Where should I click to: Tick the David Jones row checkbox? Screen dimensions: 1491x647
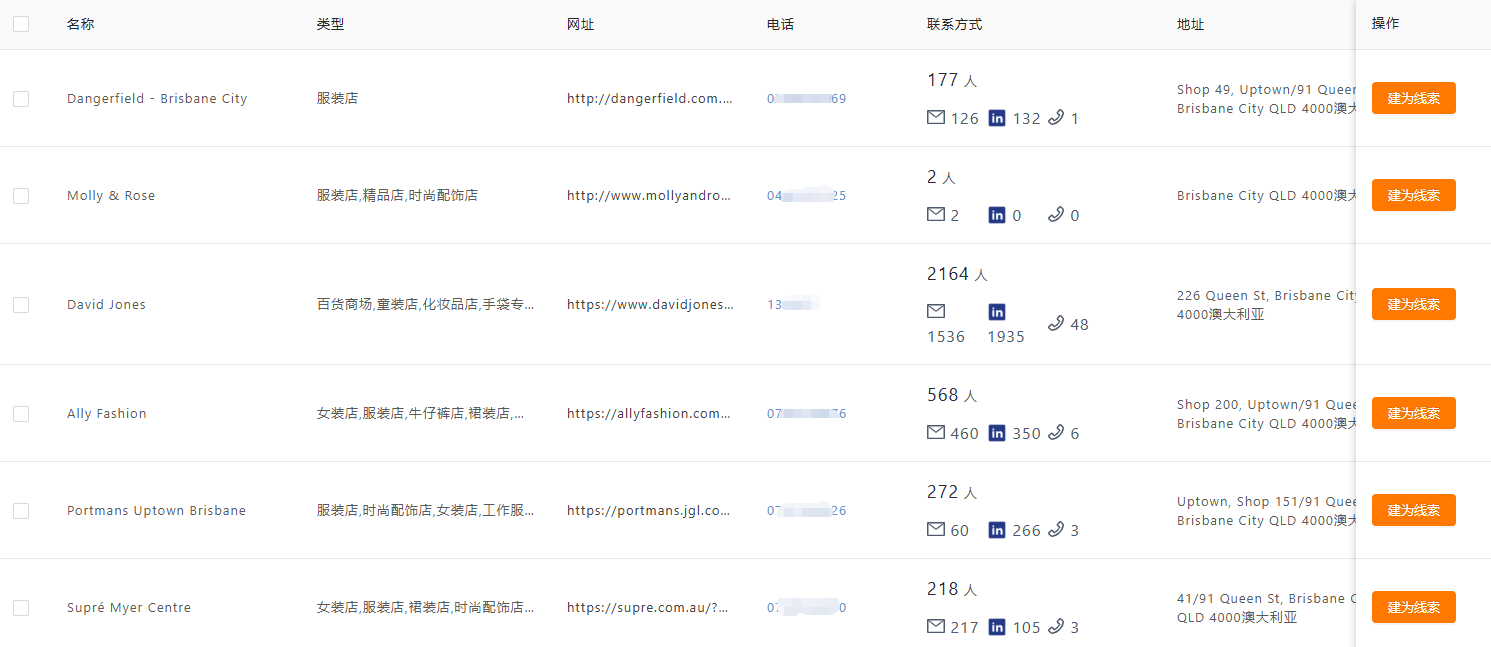click(x=21, y=305)
